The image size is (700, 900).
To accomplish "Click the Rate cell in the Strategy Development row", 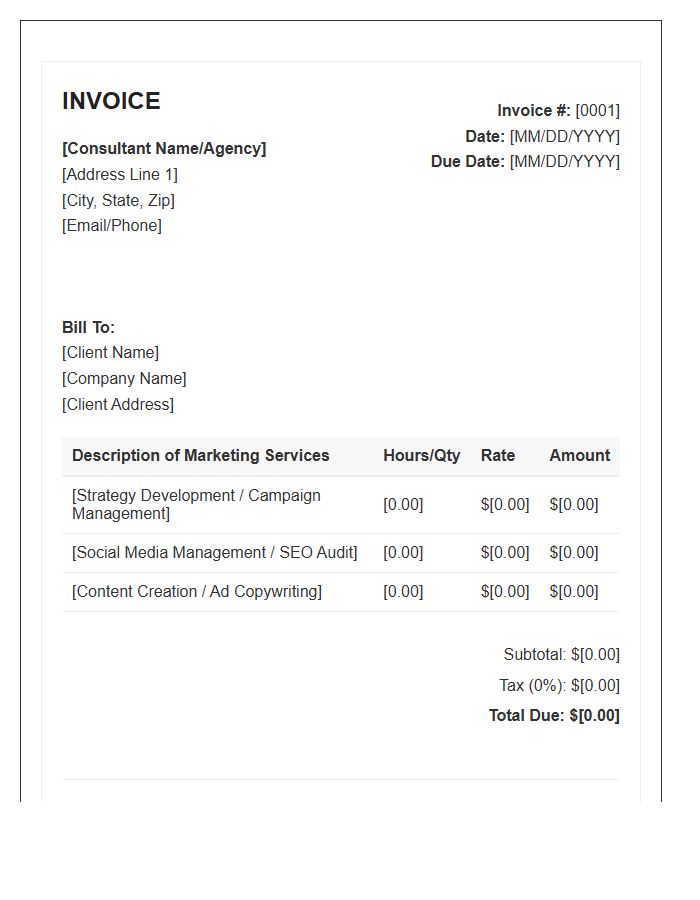I will 505,505.
